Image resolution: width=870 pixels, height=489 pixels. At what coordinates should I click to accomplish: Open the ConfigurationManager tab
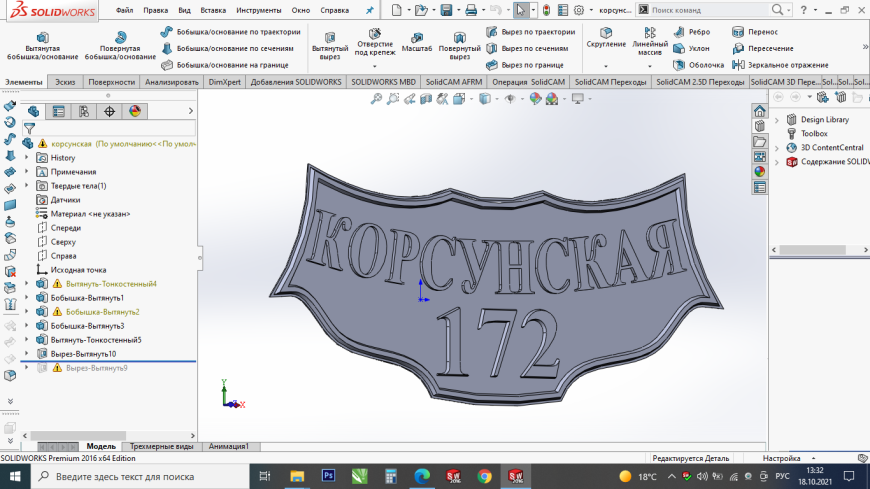coord(84,111)
